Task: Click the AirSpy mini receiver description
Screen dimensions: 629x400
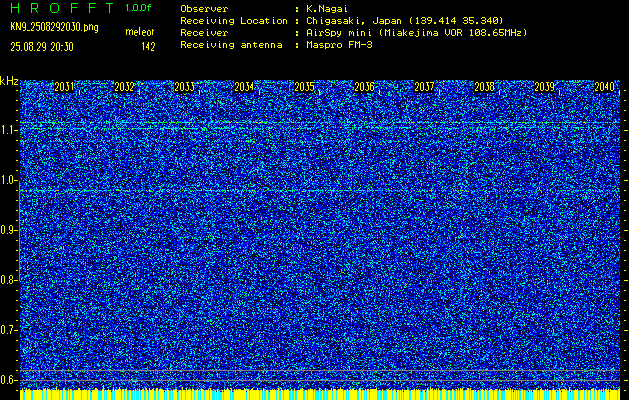Action: (417, 33)
